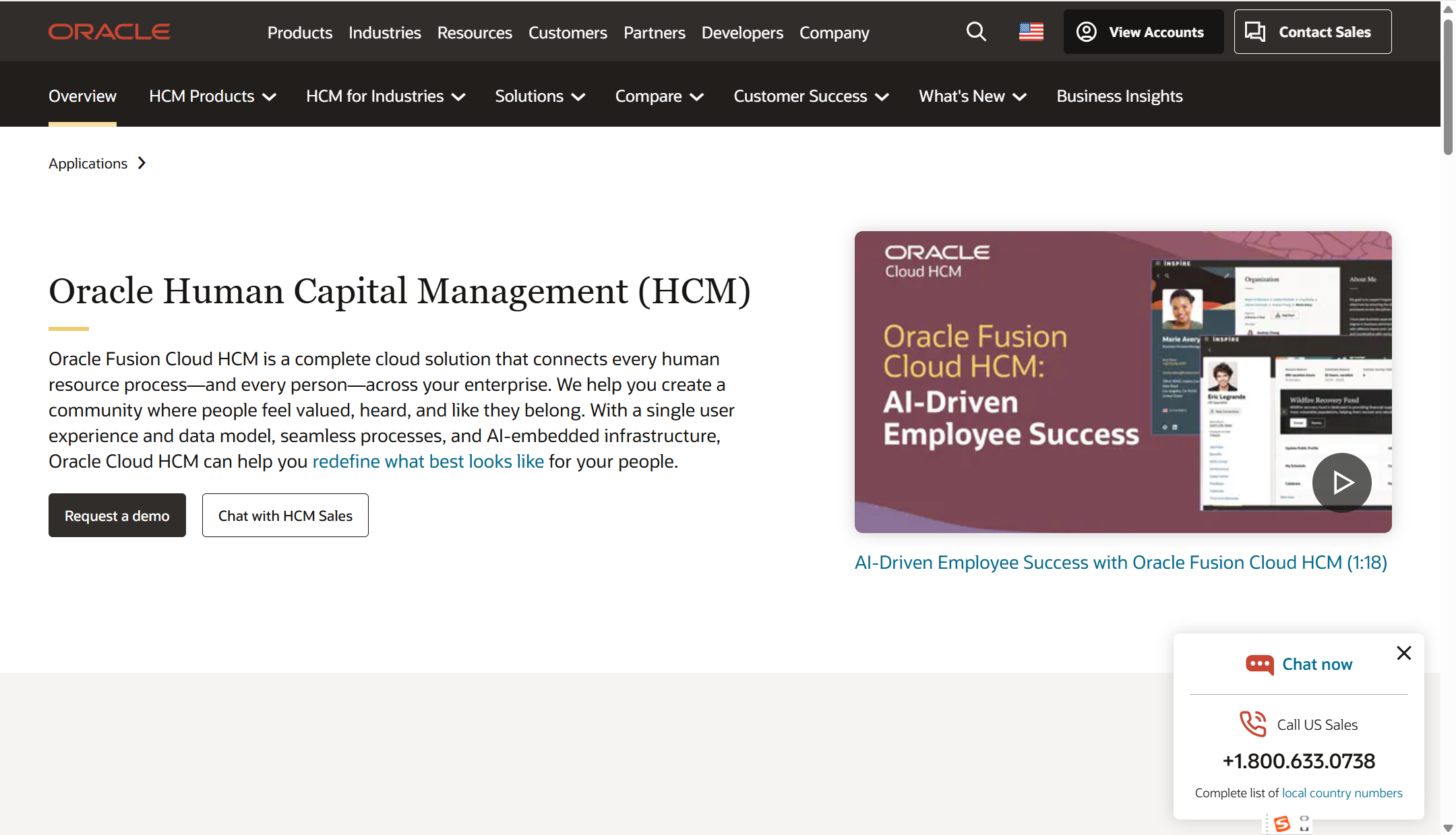Open the Products top menu

pyautogui.click(x=299, y=32)
